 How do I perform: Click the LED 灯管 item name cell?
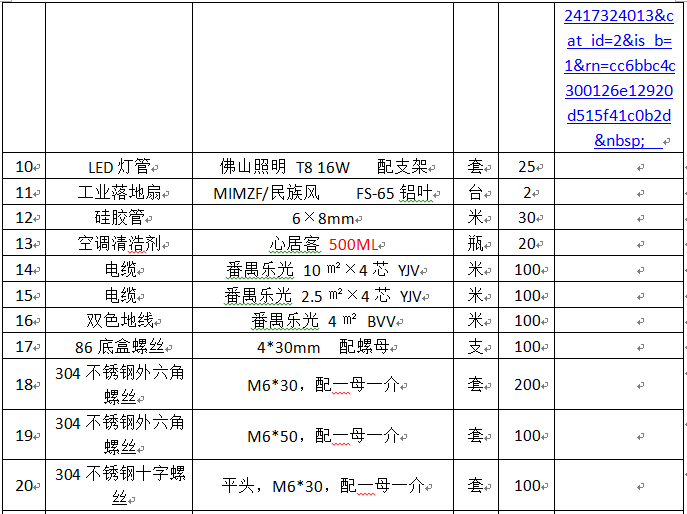116,167
